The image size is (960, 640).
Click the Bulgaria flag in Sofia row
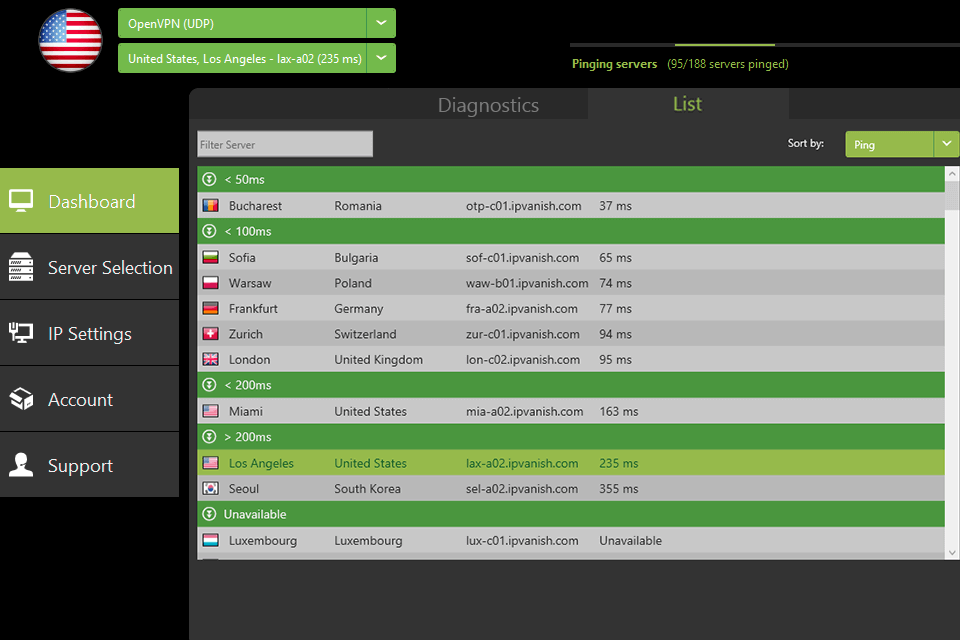pyautogui.click(x=211, y=257)
